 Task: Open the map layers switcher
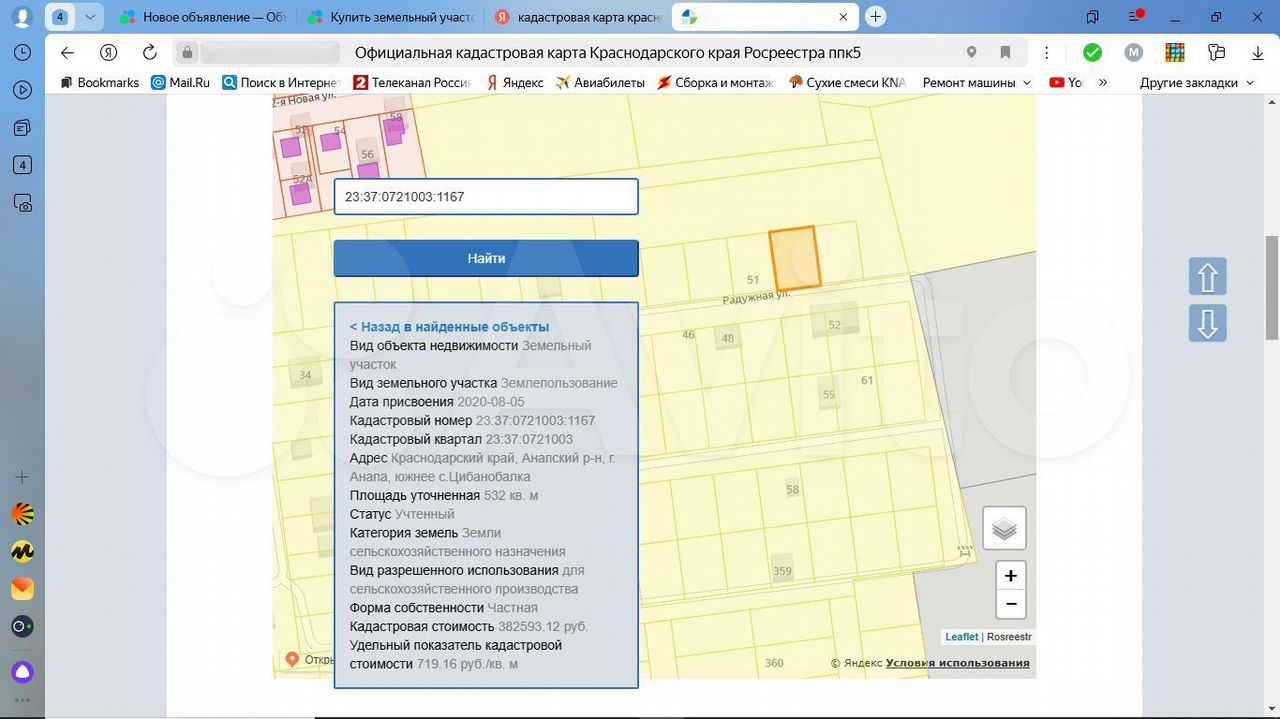click(1004, 529)
